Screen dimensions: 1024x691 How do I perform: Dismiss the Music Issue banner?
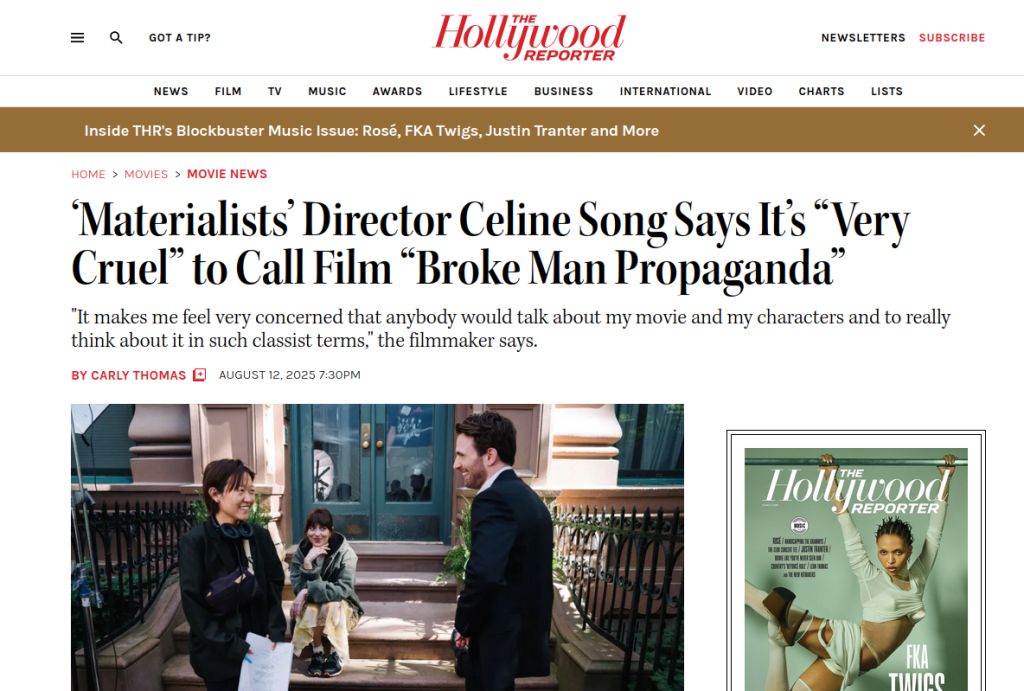point(979,131)
